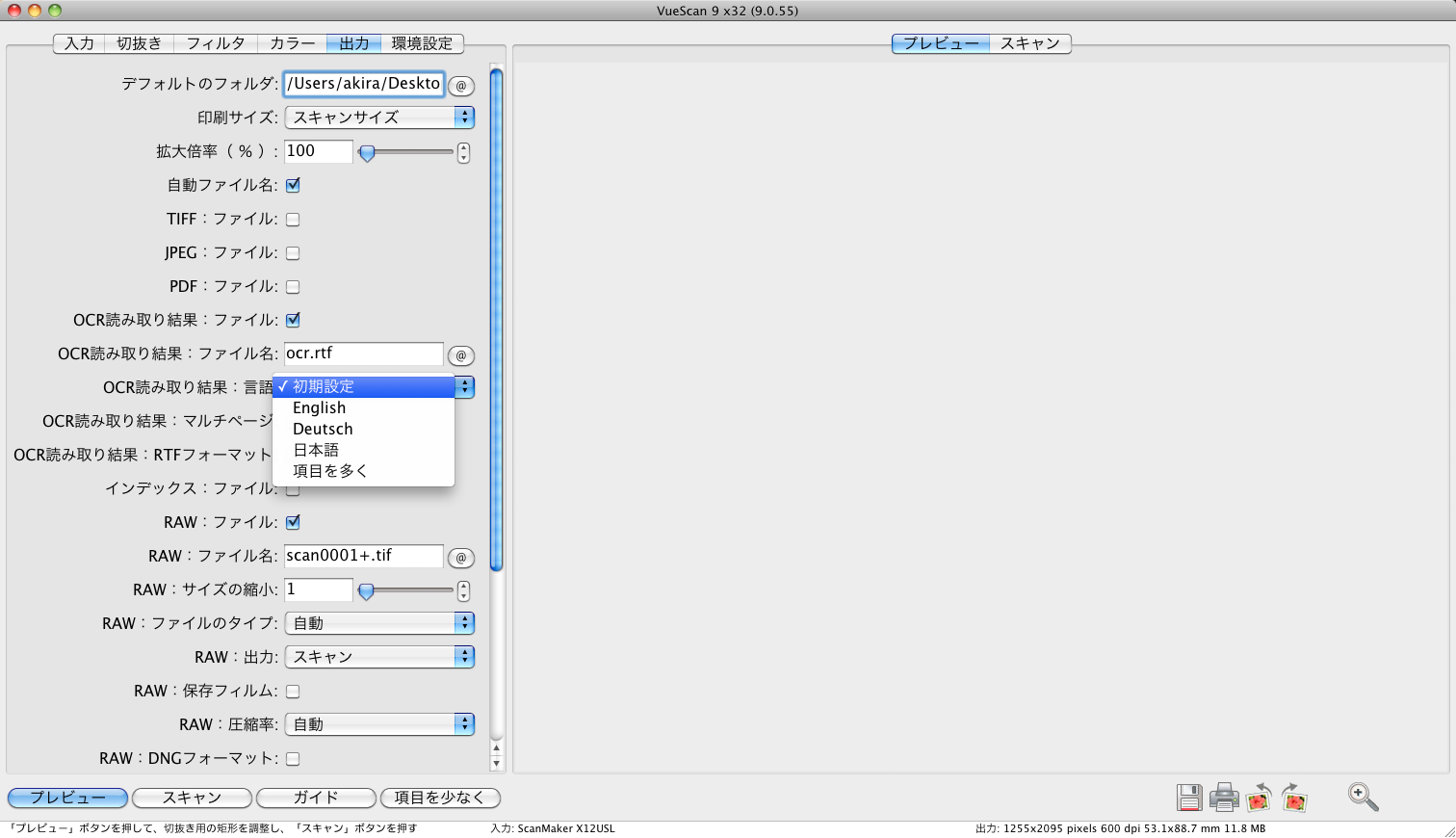Switch to the カラー tab
The height and width of the screenshot is (838, 1456).
[x=292, y=43]
